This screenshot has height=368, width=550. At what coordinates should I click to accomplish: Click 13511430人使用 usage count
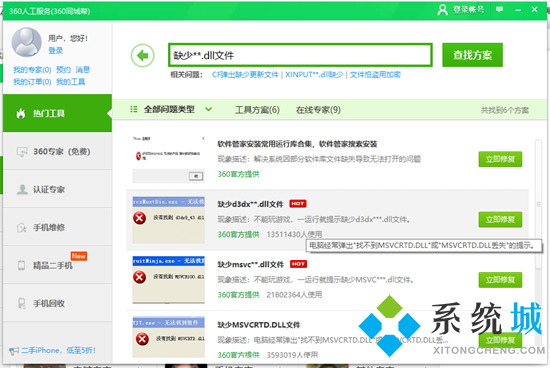pos(294,234)
